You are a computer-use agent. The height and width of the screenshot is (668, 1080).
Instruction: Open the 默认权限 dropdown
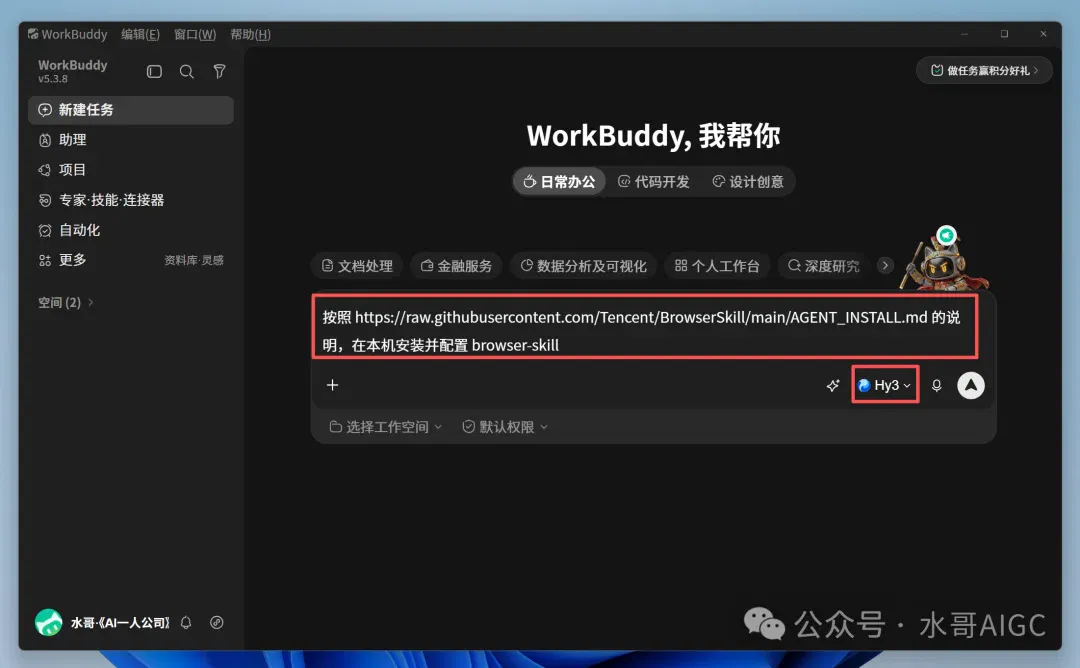[x=505, y=427]
